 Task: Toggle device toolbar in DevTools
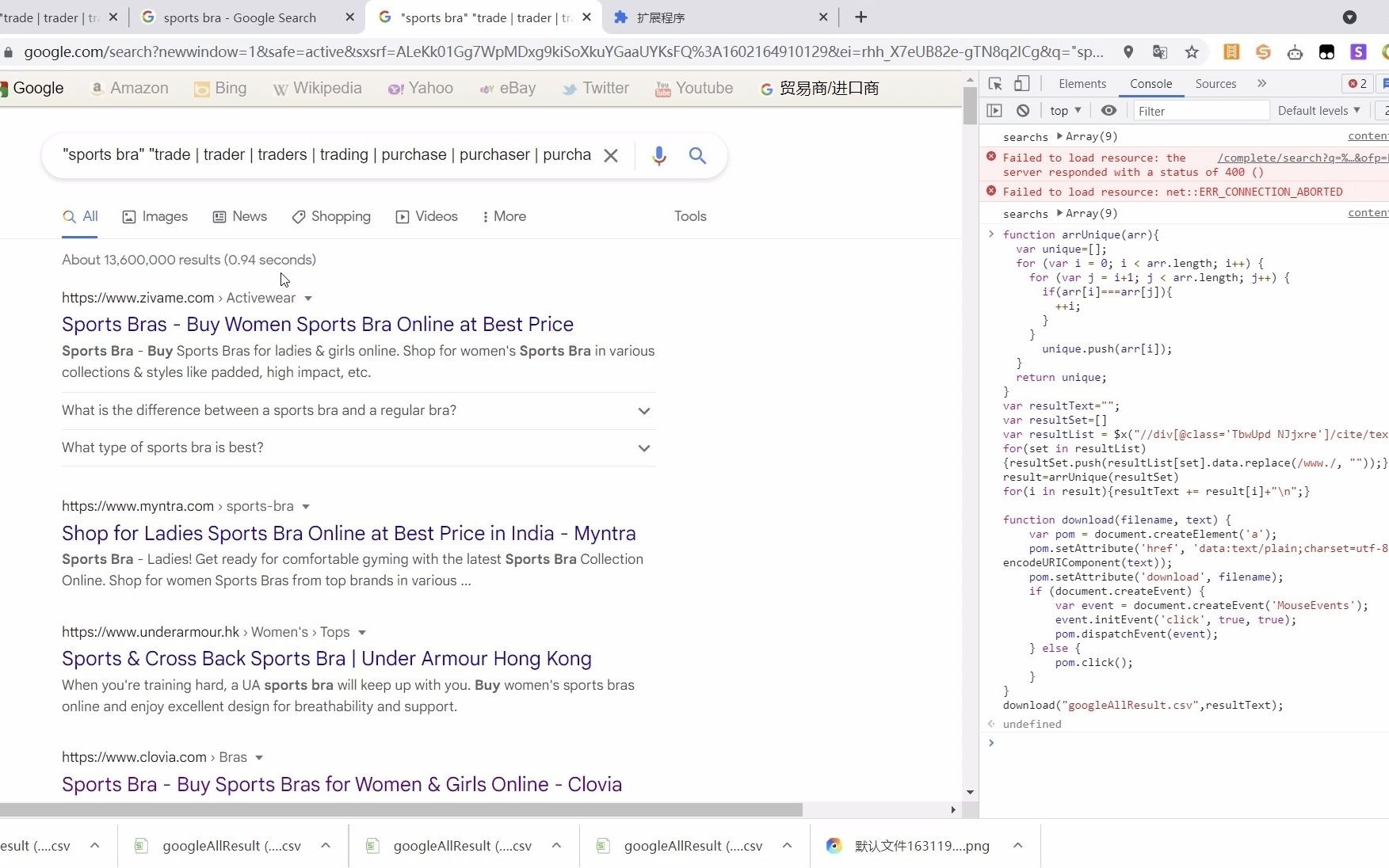pos(1022,83)
